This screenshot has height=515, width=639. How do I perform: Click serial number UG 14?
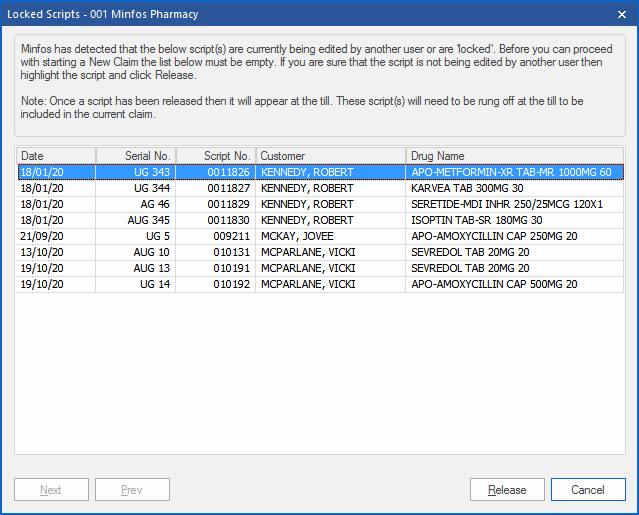click(x=155, y=284)
